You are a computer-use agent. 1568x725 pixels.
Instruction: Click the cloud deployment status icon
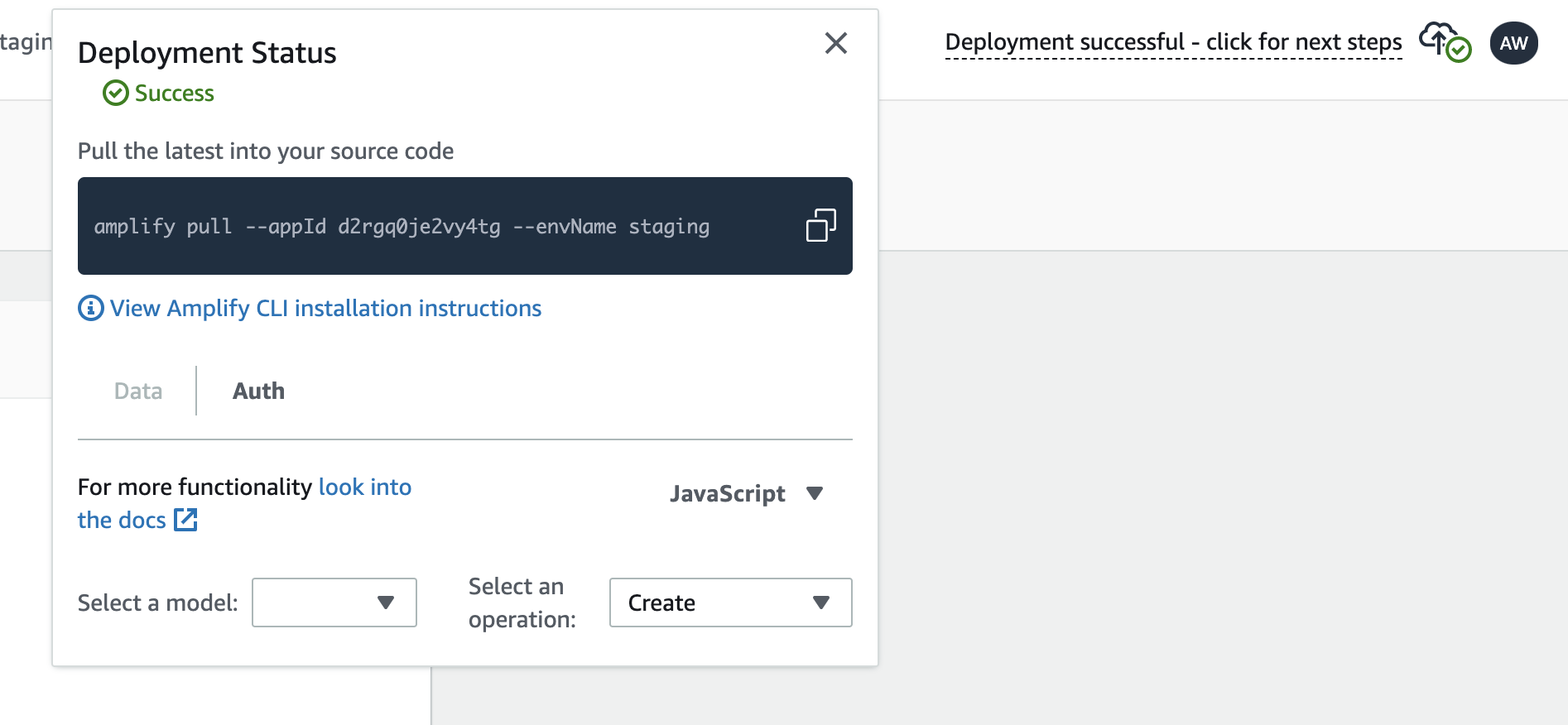click(1445, 42)
